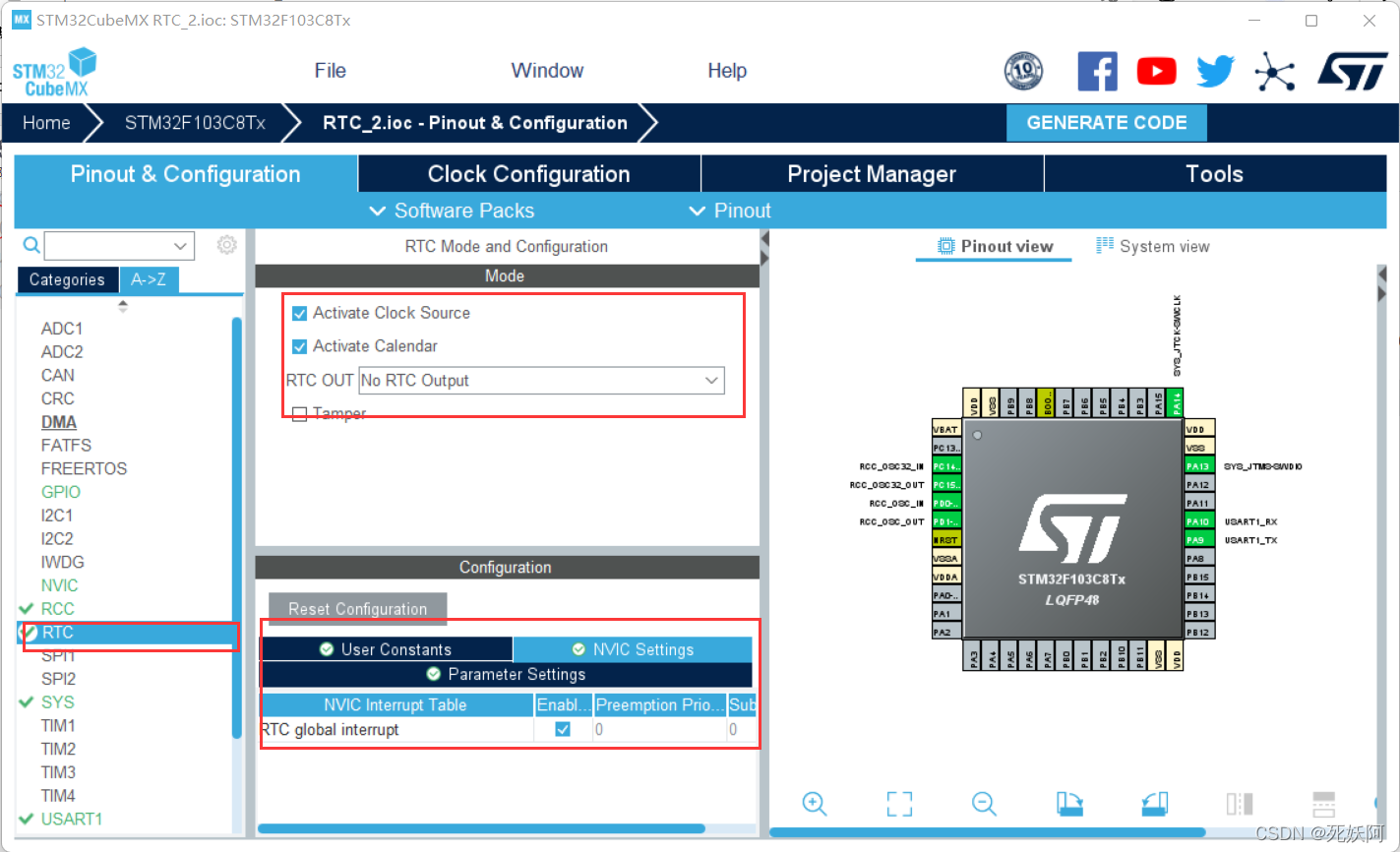Select pin PA10 on the chip
This screenshot has width=1400, height=852.
1198,521
